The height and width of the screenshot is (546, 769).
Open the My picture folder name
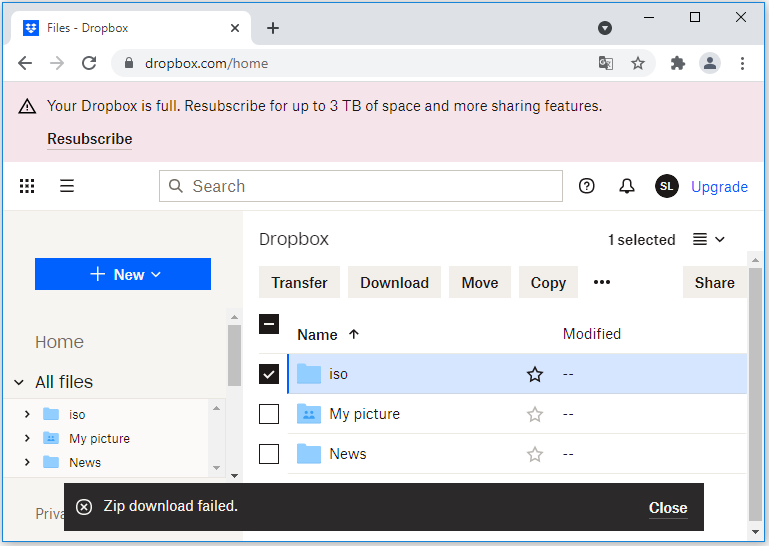click(364, 414)
